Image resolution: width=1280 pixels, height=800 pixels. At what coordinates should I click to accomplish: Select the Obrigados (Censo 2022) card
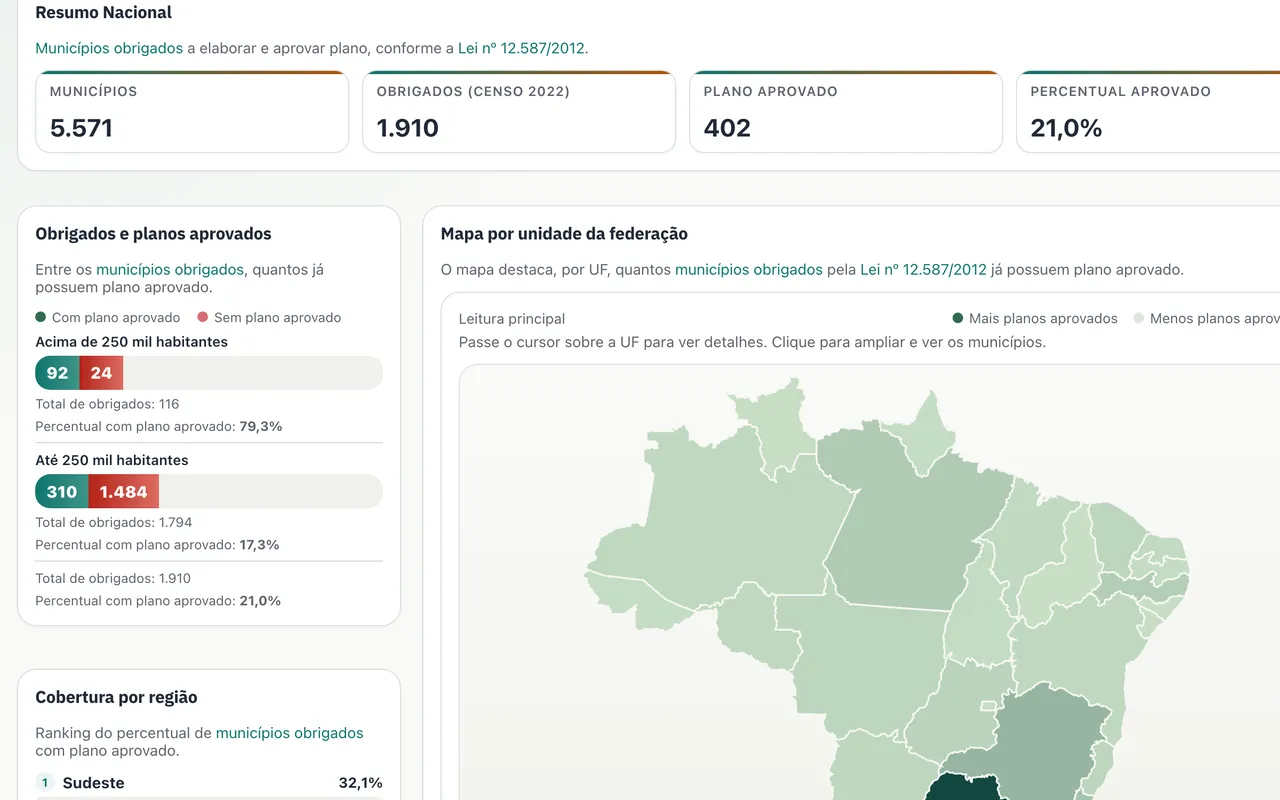coord(519,112)
